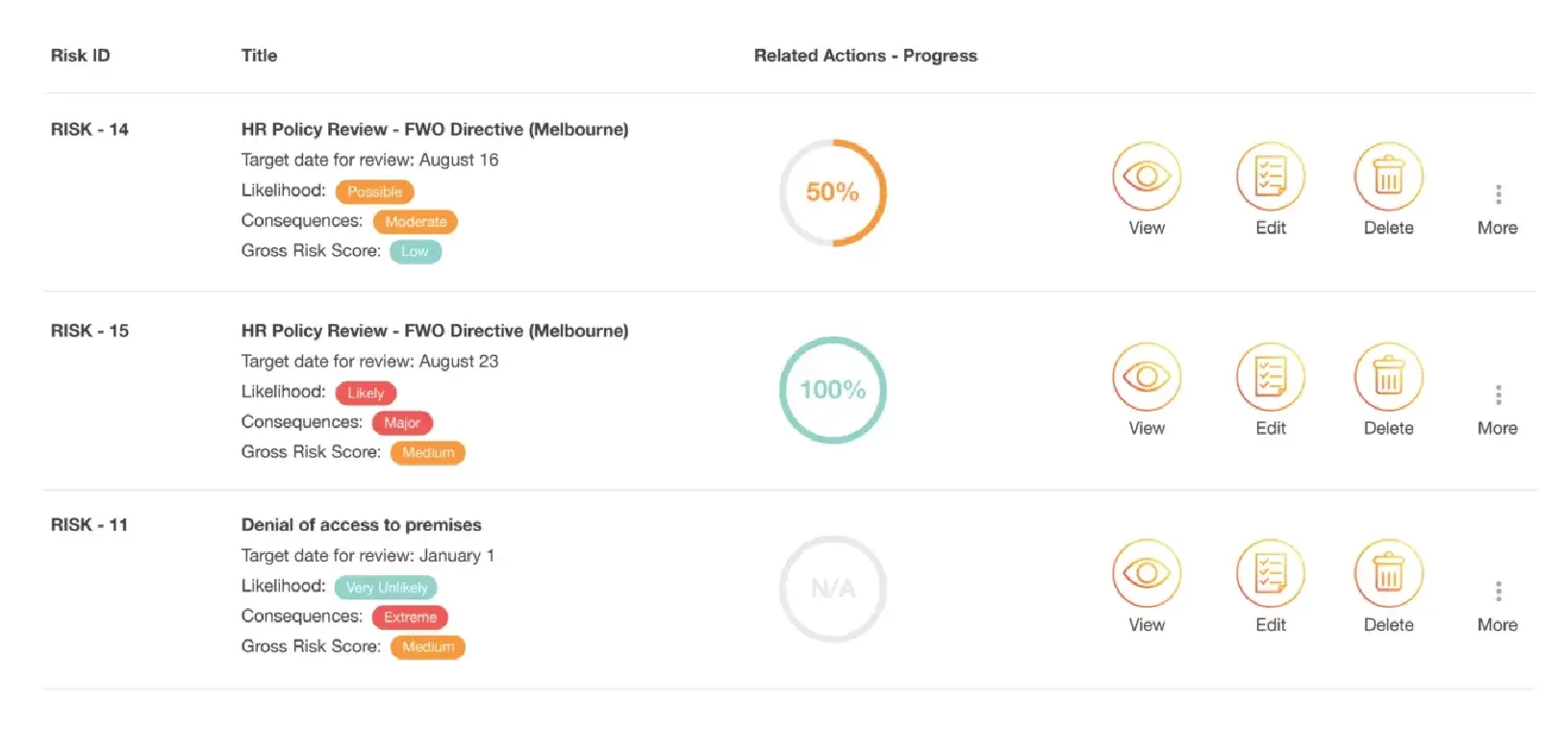Open the Edit icon for RISK - 11

coord(1270,574)
